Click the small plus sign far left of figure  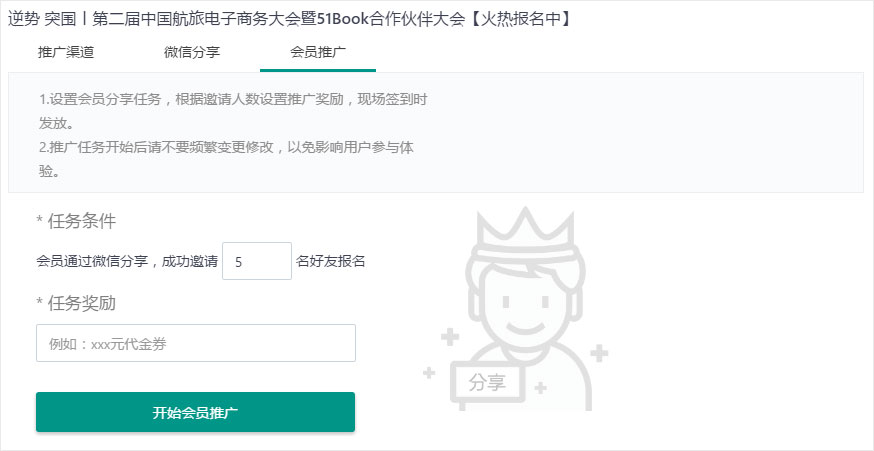[x=429, y=373]
